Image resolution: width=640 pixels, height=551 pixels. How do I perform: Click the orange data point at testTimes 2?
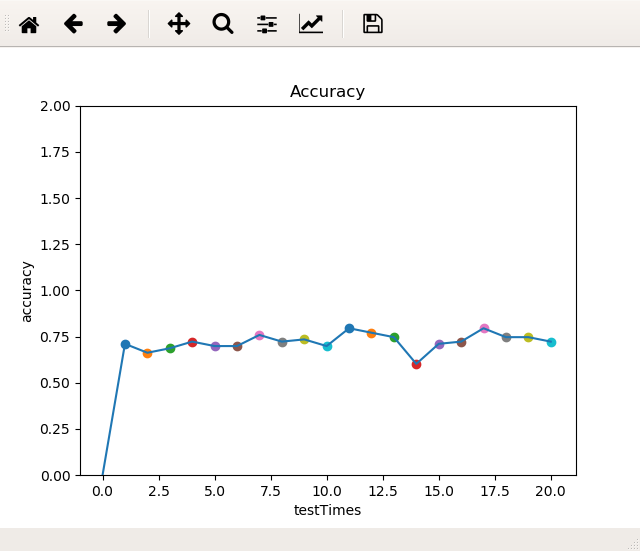click(147, 353)
